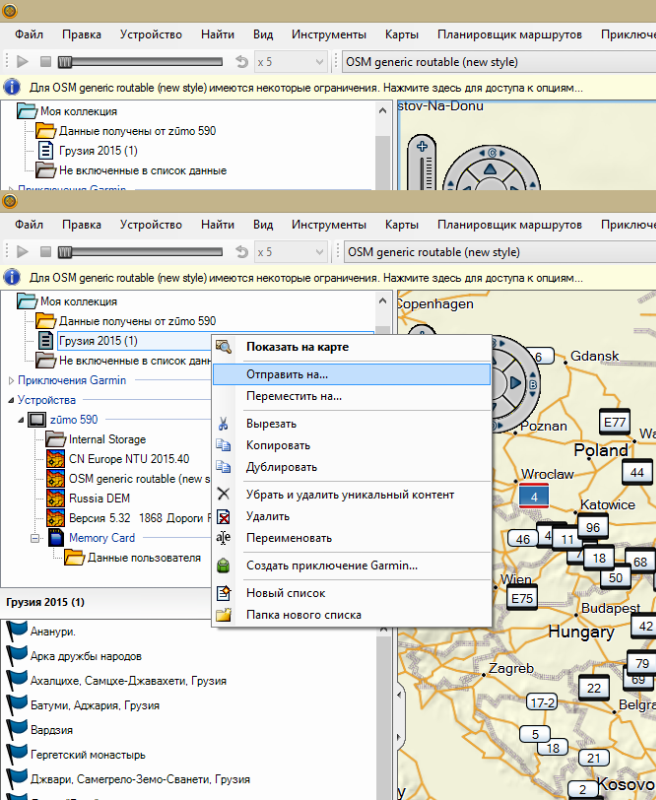Select 'Данные пользователя' folder

144,558
